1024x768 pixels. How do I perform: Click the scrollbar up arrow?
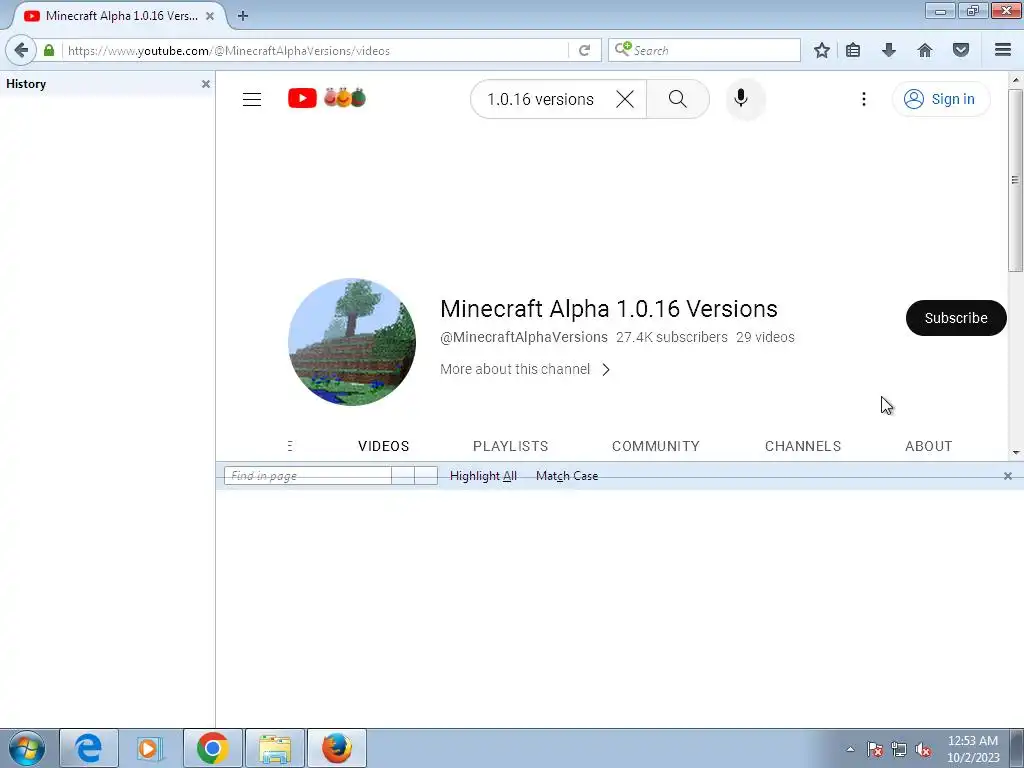(1015, 80)
